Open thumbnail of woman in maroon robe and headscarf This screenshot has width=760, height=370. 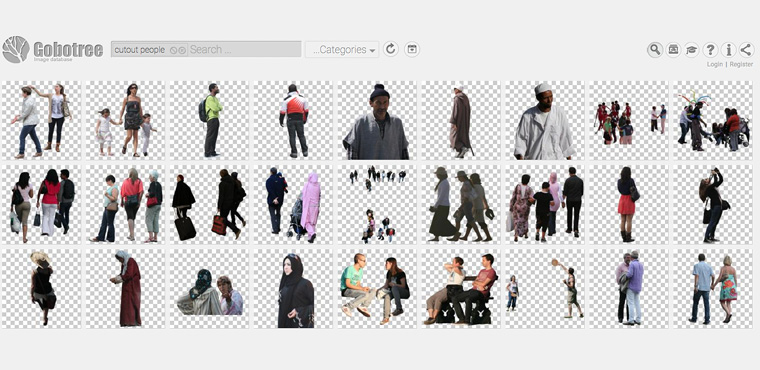126,289
